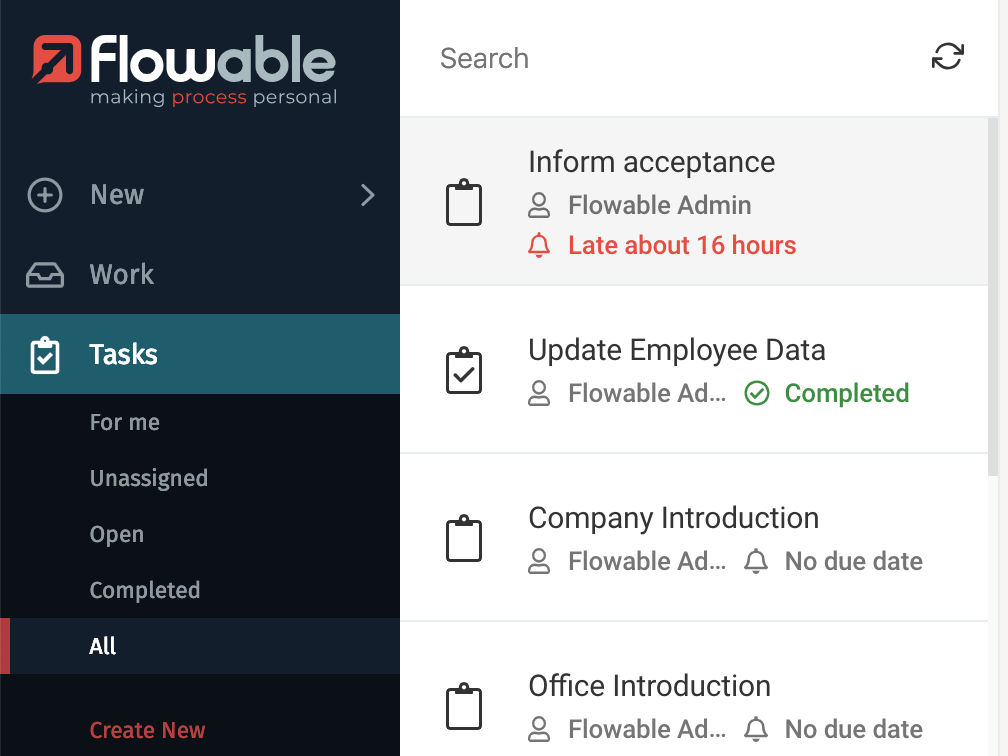Collapse the Tasks sidebar section
This screenshot has height=756, width=1008.
[123, 355]
